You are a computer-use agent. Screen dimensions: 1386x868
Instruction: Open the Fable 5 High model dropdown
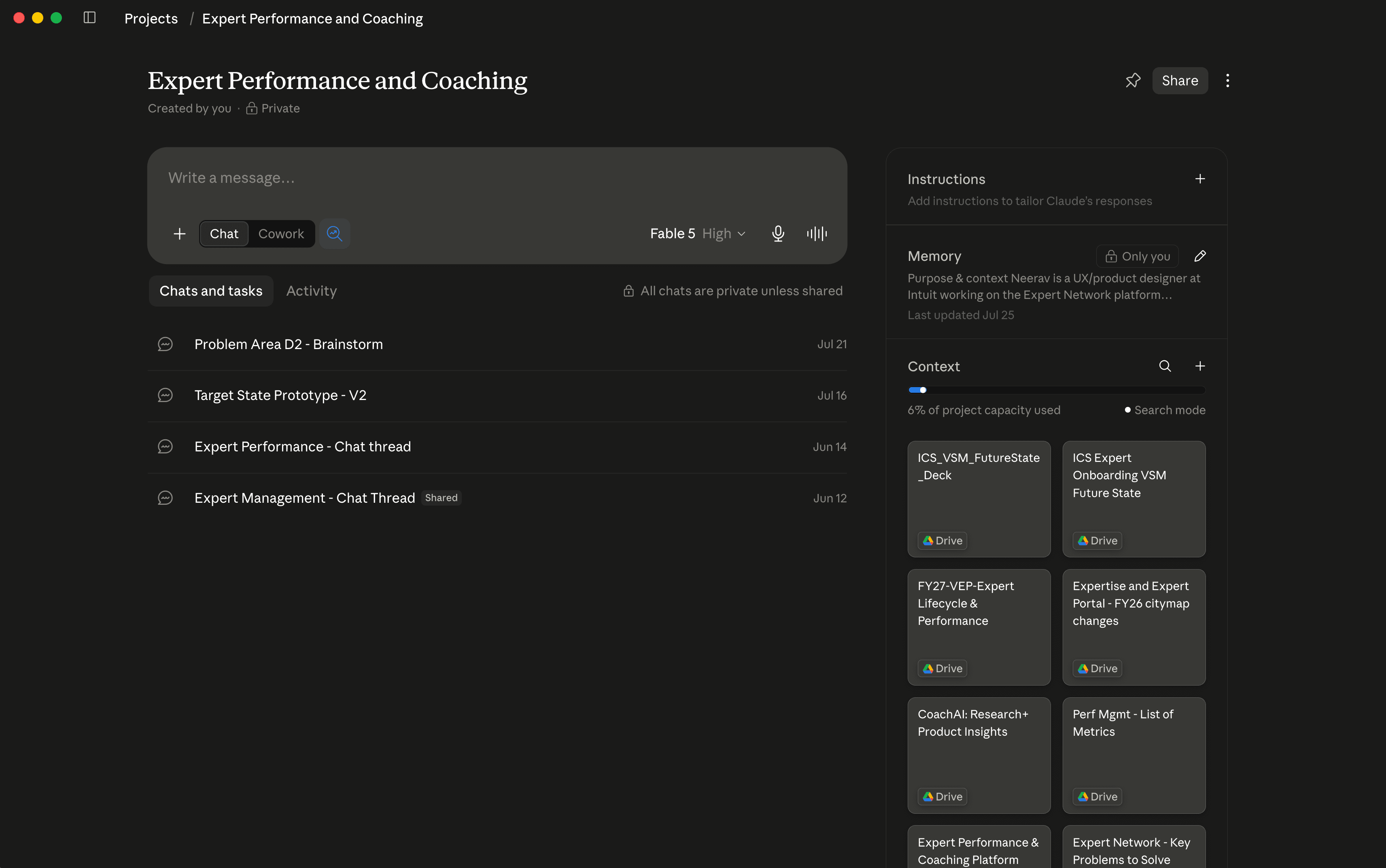pos(697,234)
